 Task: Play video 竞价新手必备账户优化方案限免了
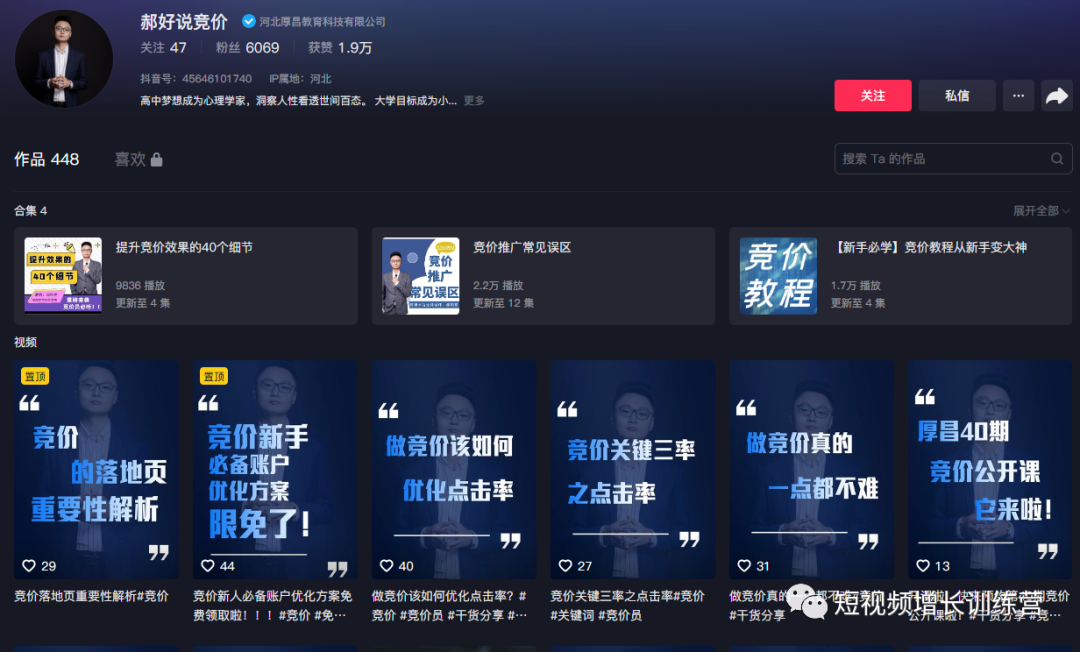tap(276, 470)
